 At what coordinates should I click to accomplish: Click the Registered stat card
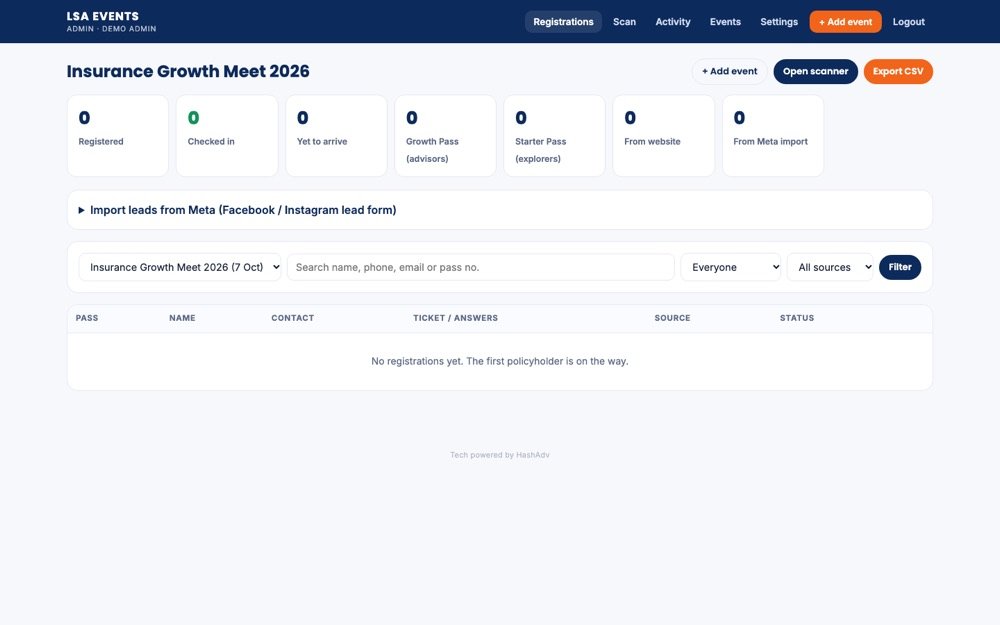point(118,136)
